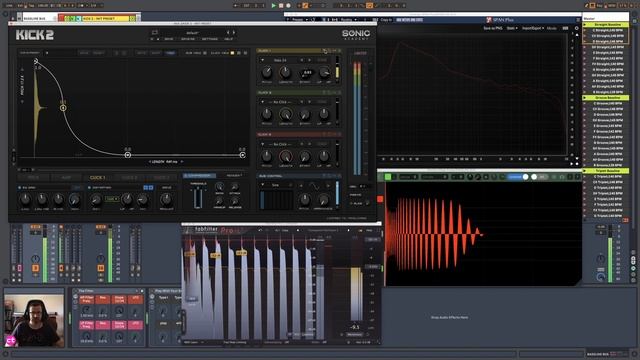This screenshot has width=640, height=360.
Task: Collapse the Groove Bassline track group
Action: [x=585, y=98]
